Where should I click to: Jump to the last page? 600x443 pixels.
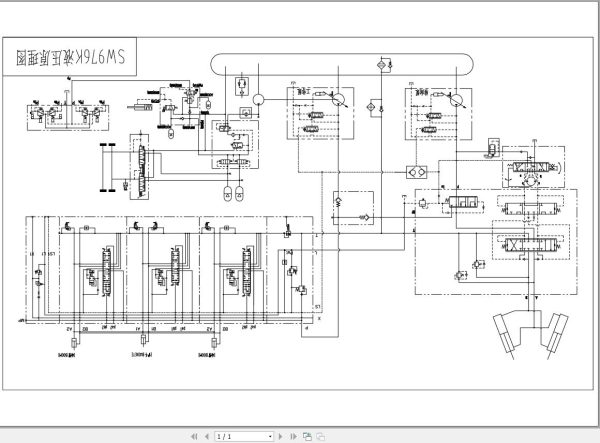point(293,436)
